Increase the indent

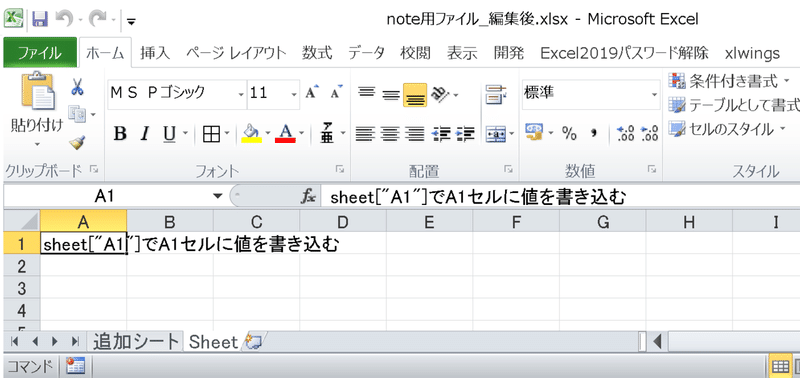point(465,134)
